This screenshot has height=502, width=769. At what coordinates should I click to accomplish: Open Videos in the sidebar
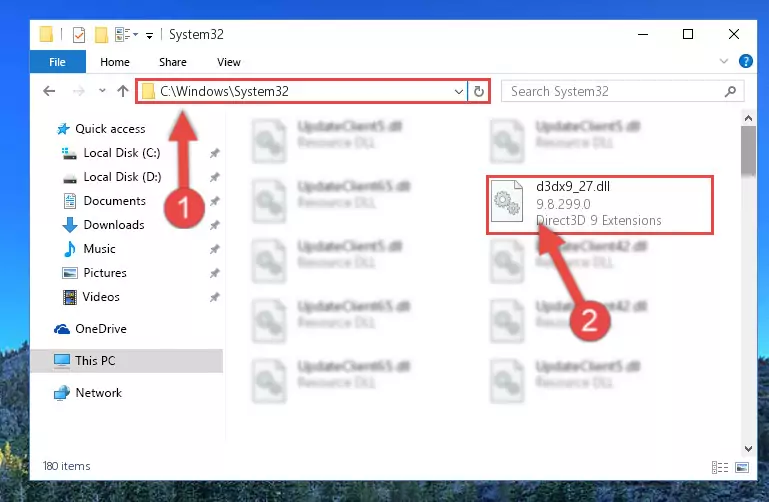91,297
